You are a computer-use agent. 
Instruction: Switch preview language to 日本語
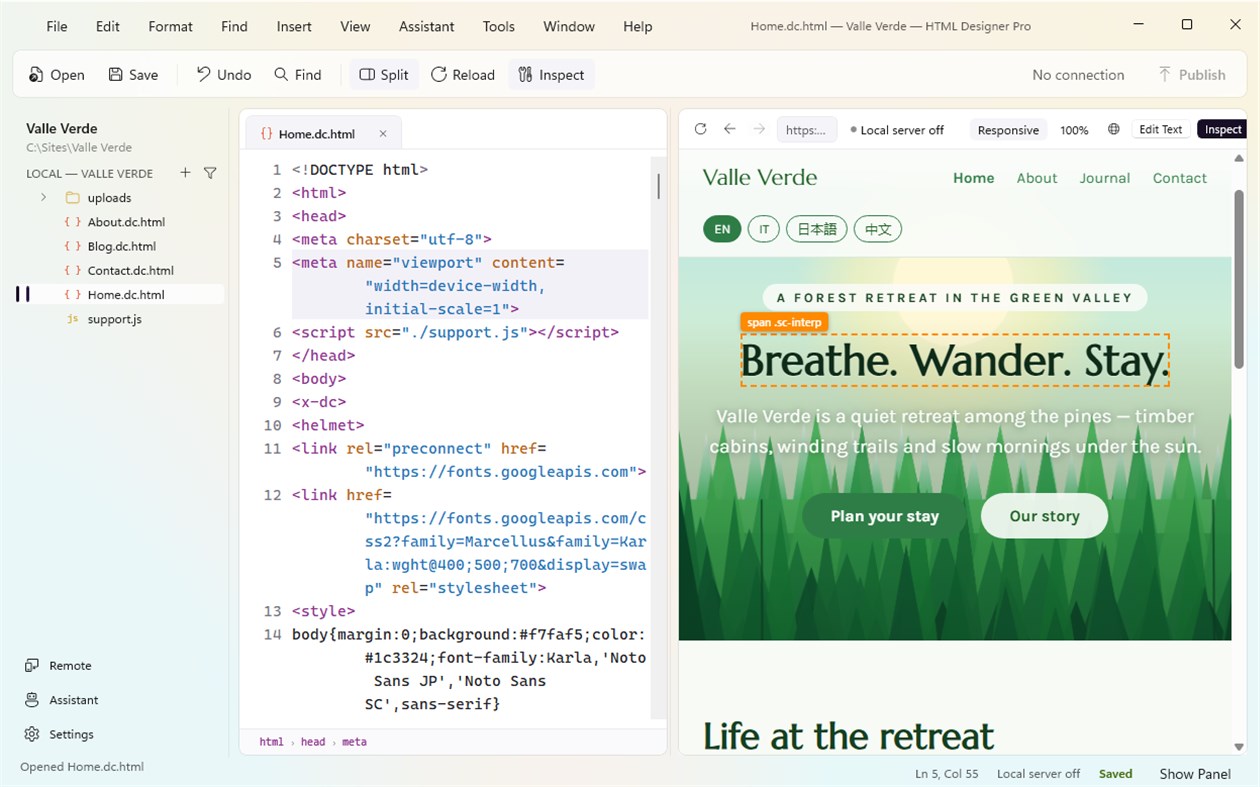[817, 229]
